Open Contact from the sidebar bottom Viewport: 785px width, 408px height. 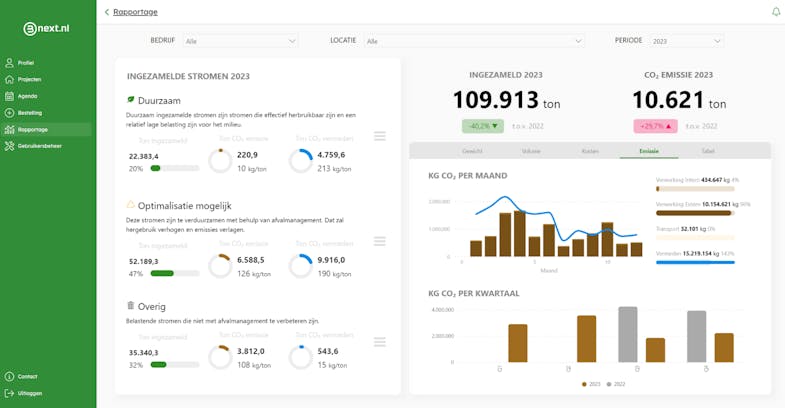[22, 376]
